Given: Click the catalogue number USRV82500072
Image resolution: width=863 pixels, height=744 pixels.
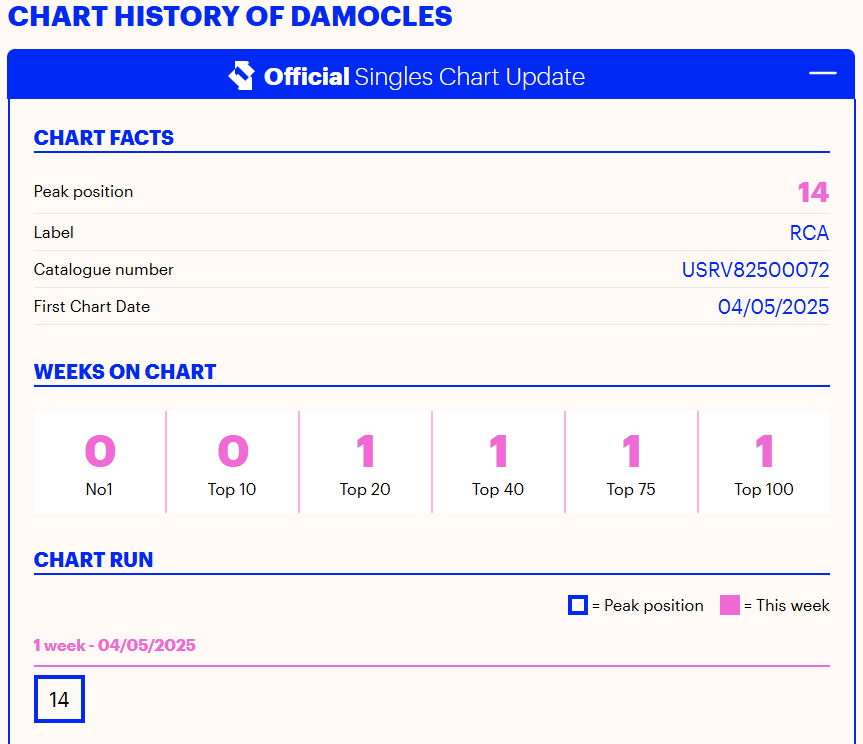Looking at the screenshot, I should point(755,269).
